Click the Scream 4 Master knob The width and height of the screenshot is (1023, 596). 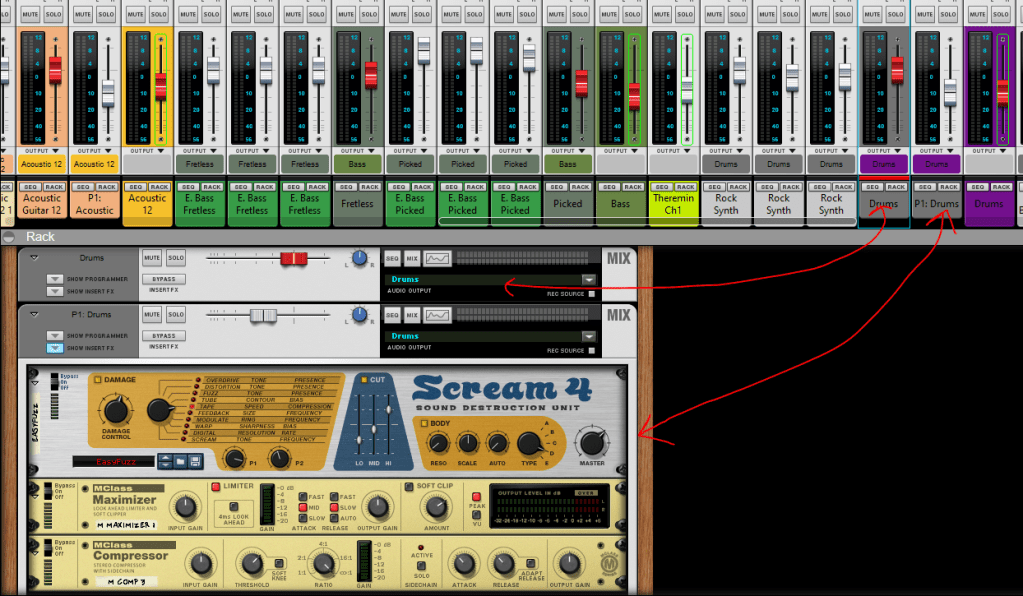pyautogui.click(x=592, y=441)
